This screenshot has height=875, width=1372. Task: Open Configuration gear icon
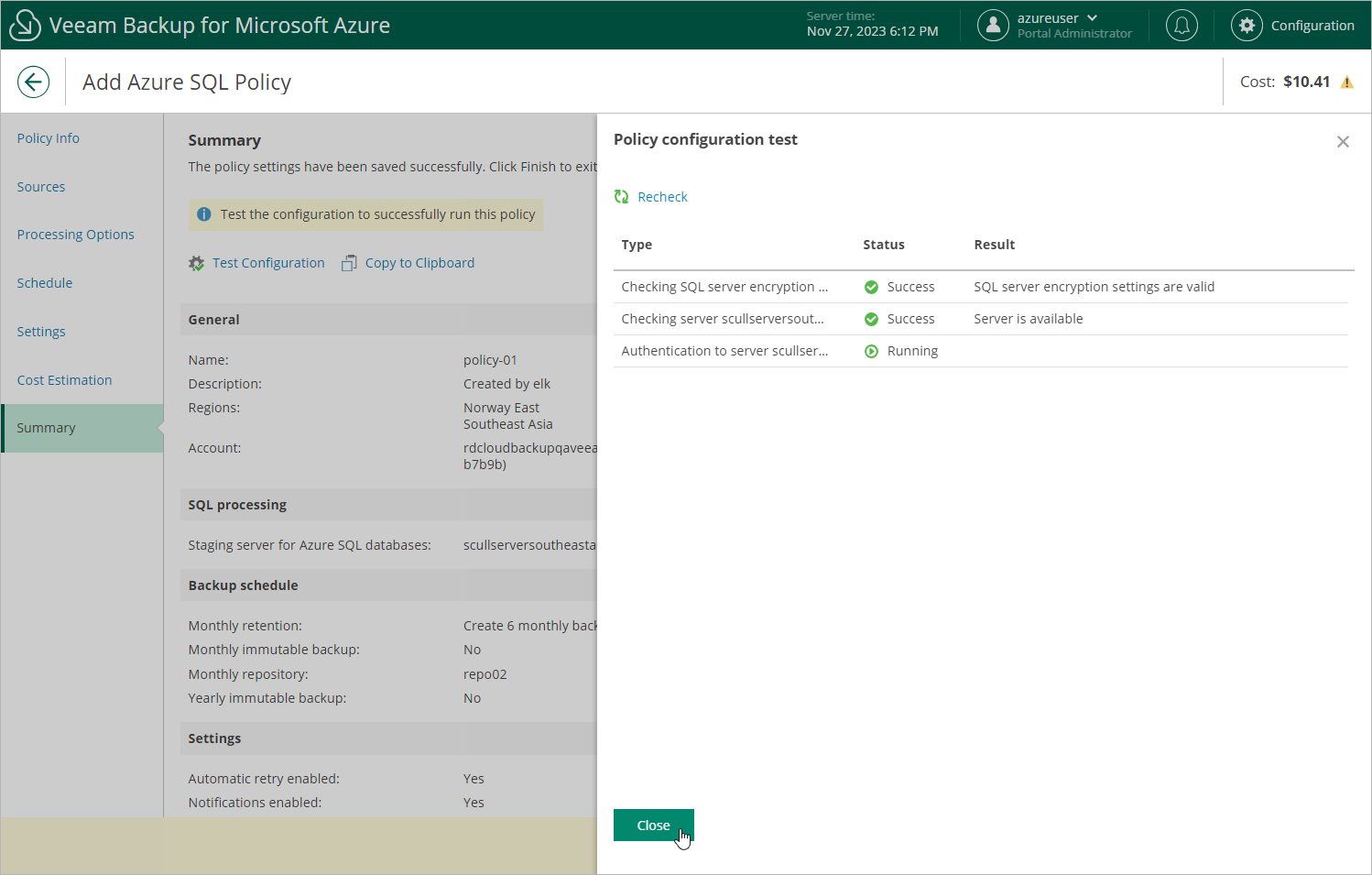pyautogui.click(x=1247, y=26)
